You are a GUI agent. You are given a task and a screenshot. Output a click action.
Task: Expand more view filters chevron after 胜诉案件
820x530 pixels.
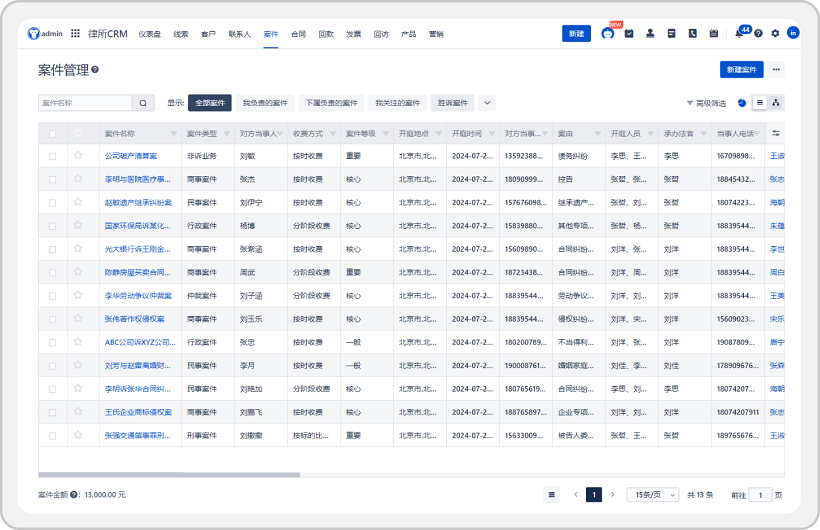487,103
